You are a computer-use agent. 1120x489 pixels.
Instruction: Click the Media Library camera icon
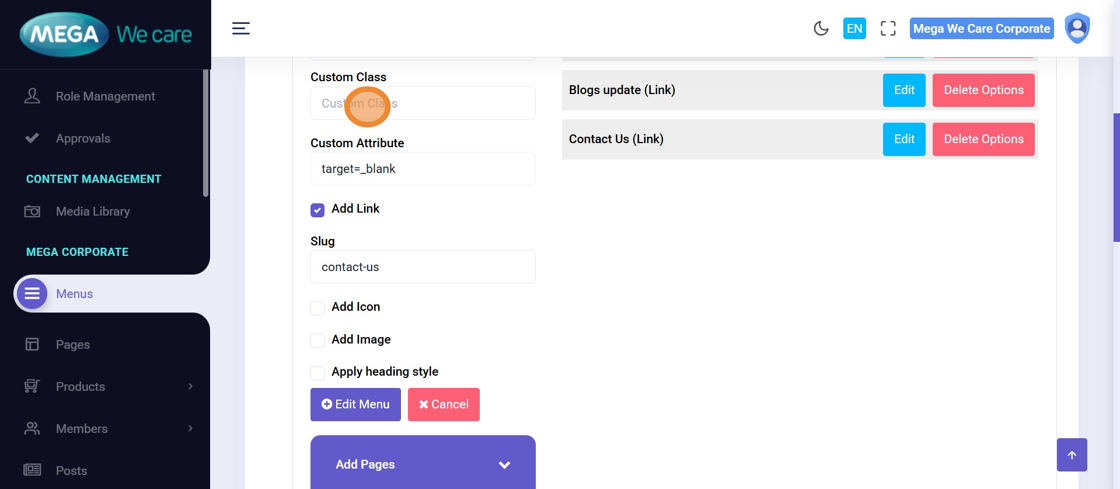(32, 212)
